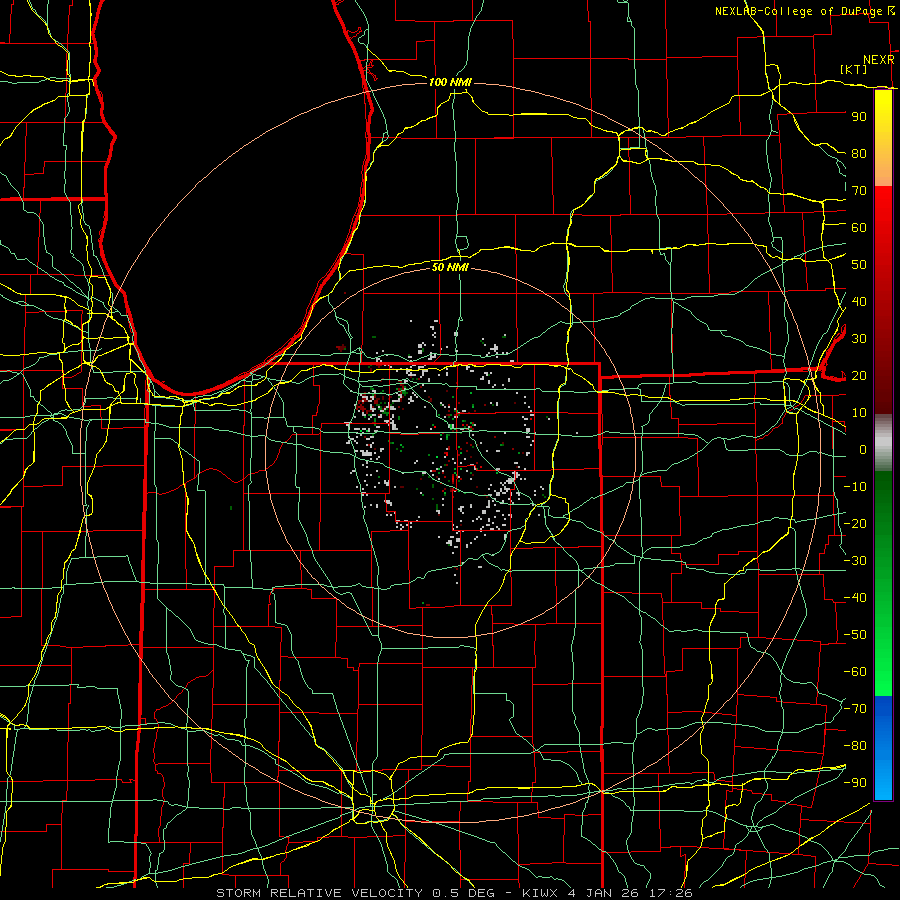The width and height of the screenshot is (900, 900).
Task: Click the "17:26" timestamp
Action: (x=670, y=893)
